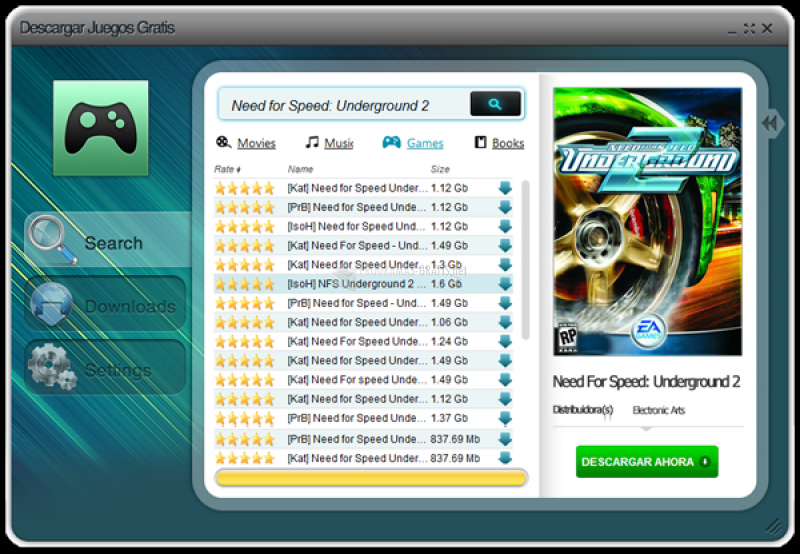This screenshot has width=800, height=554.
Task: Switch to the Books category
Action: point(508,143)
